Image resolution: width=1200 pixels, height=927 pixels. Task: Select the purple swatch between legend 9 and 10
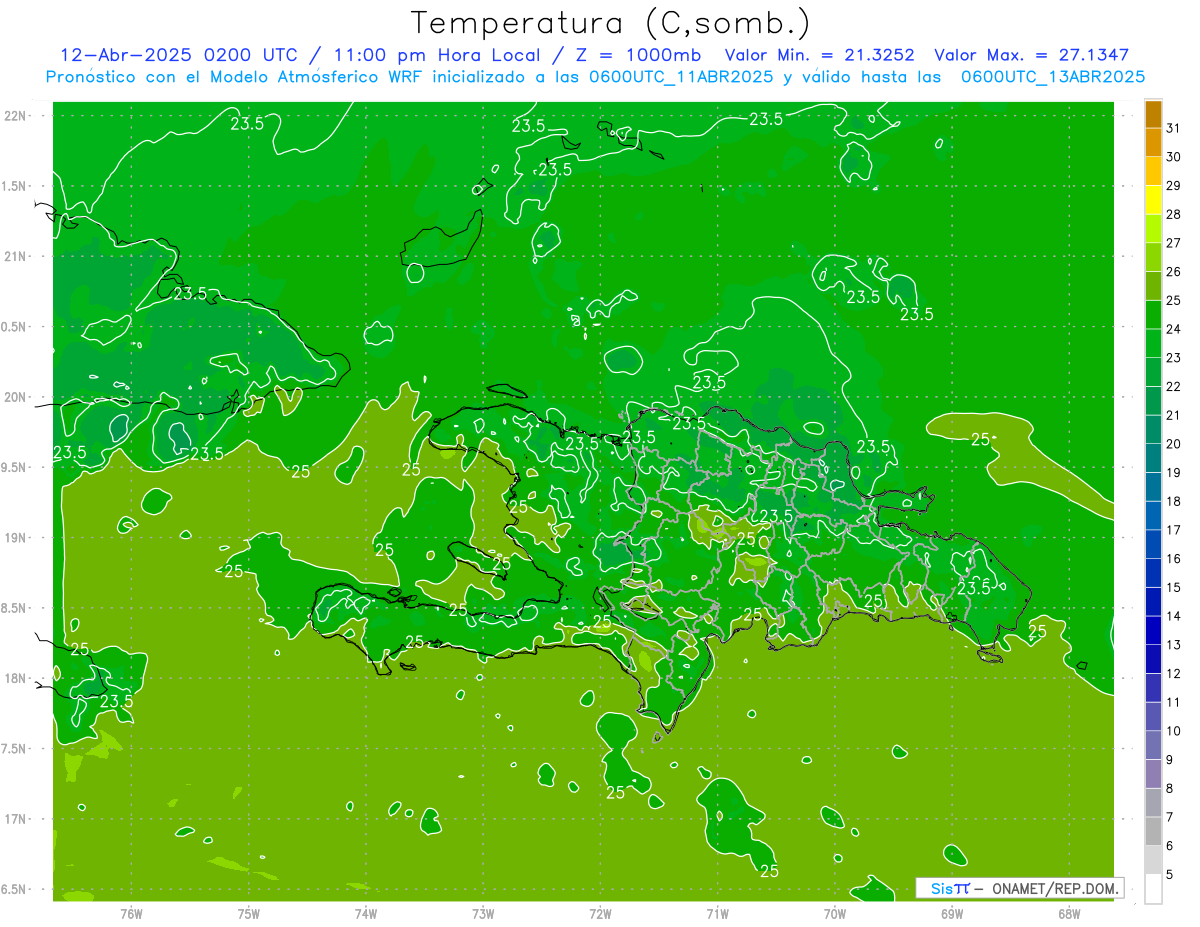[x=1153, y=745]
